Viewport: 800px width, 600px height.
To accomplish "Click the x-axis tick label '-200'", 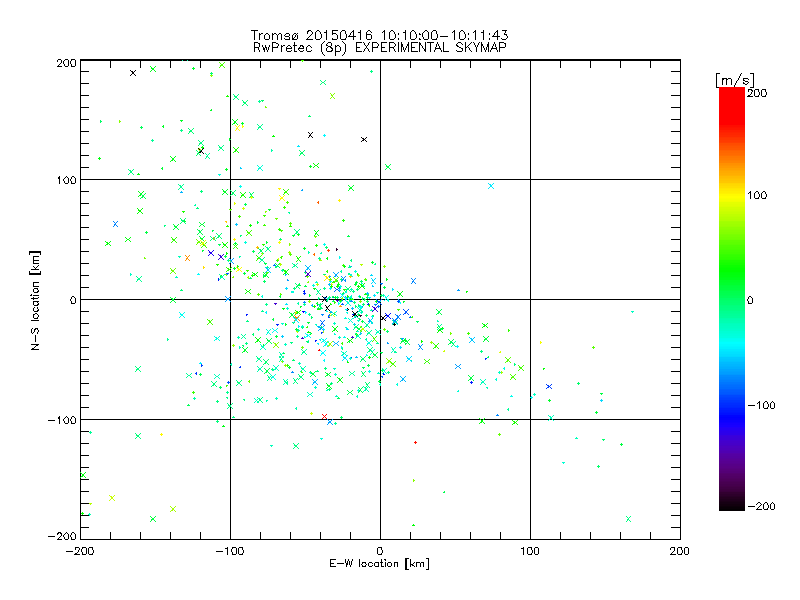I will click(x=80, y=551).
